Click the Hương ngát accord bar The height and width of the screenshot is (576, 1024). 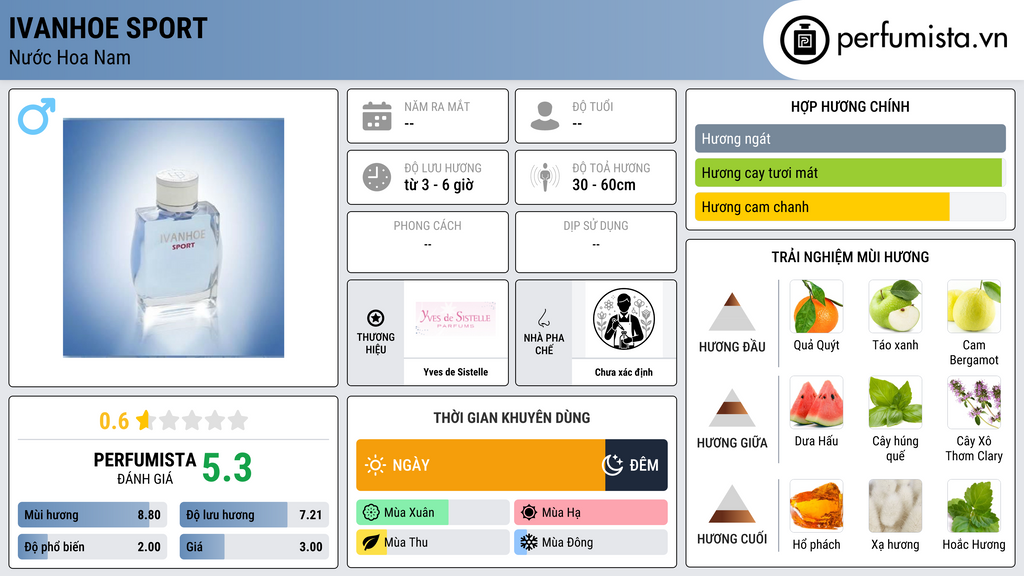(x=850, y=138)
